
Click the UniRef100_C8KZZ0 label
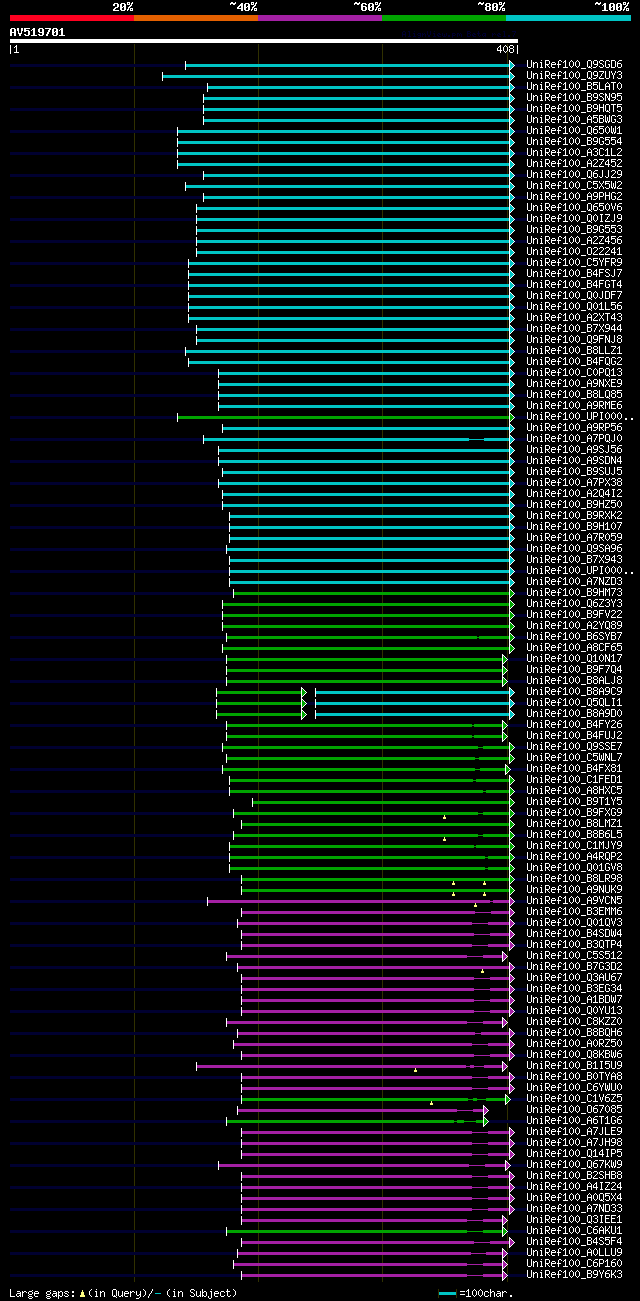point(574,1022)
